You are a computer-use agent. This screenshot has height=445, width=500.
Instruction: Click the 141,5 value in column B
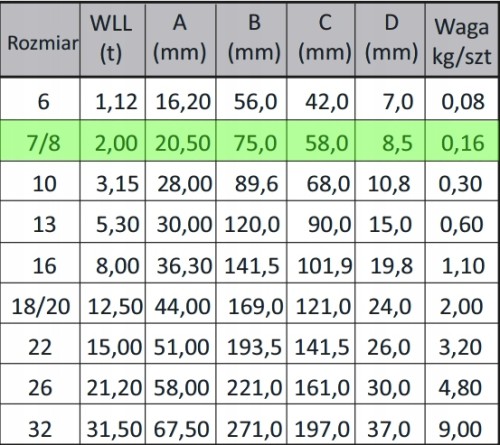click(251, 263)
